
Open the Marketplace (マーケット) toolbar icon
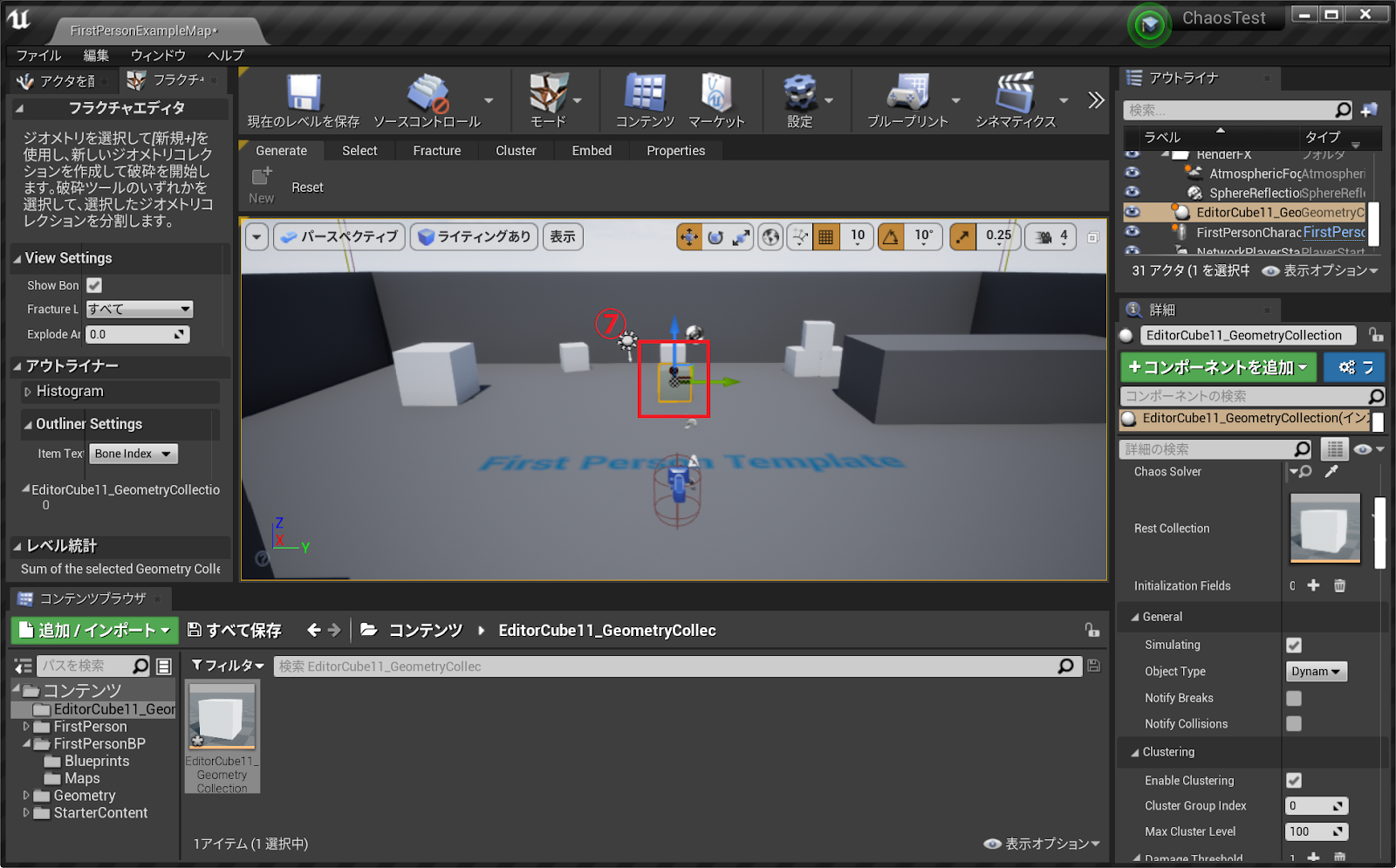click(x=716, y=93)
